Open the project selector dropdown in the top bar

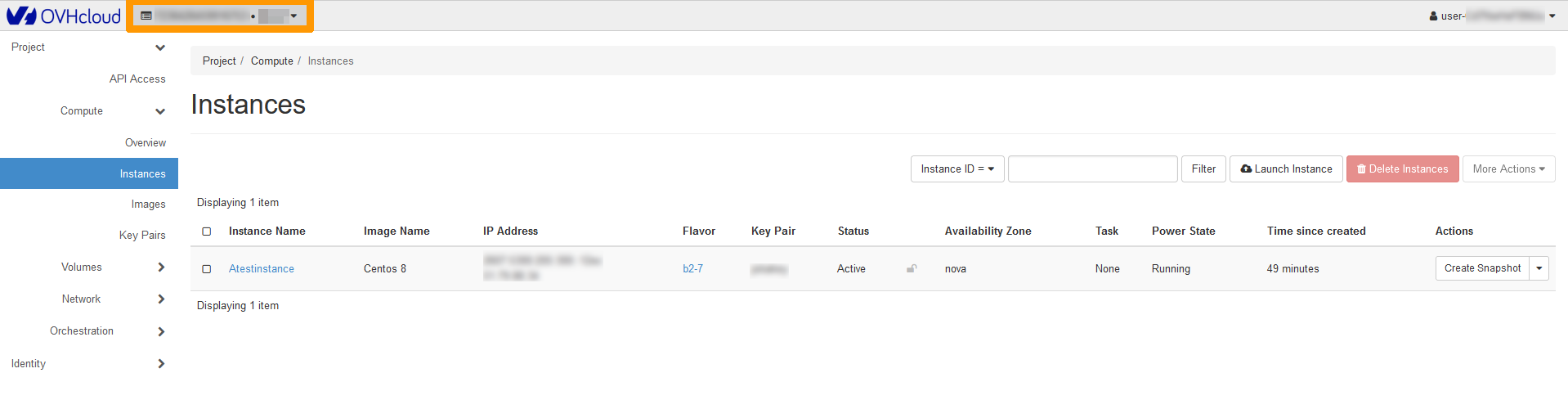pos(219,16)
